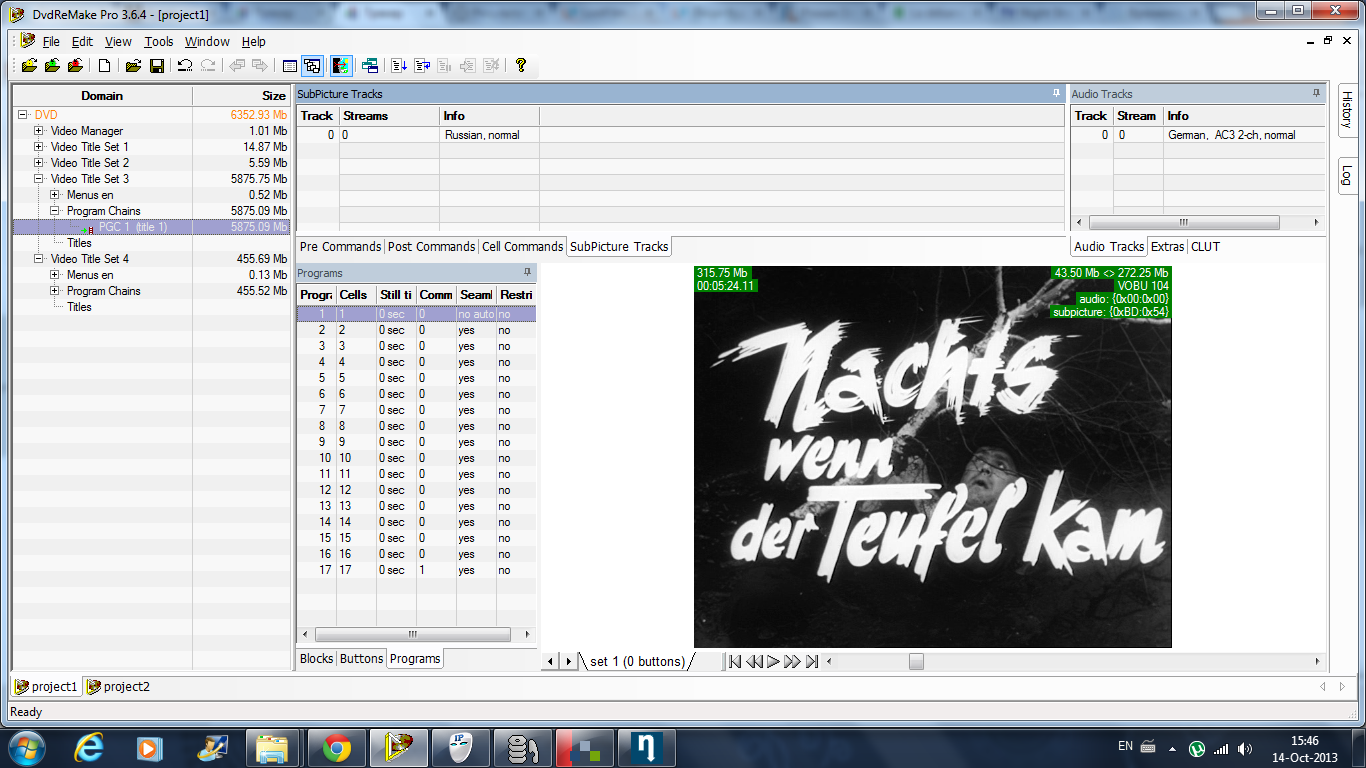1366x768 pixels.
Task: Pin the Audio Tracks panel
Action: 1316,93
